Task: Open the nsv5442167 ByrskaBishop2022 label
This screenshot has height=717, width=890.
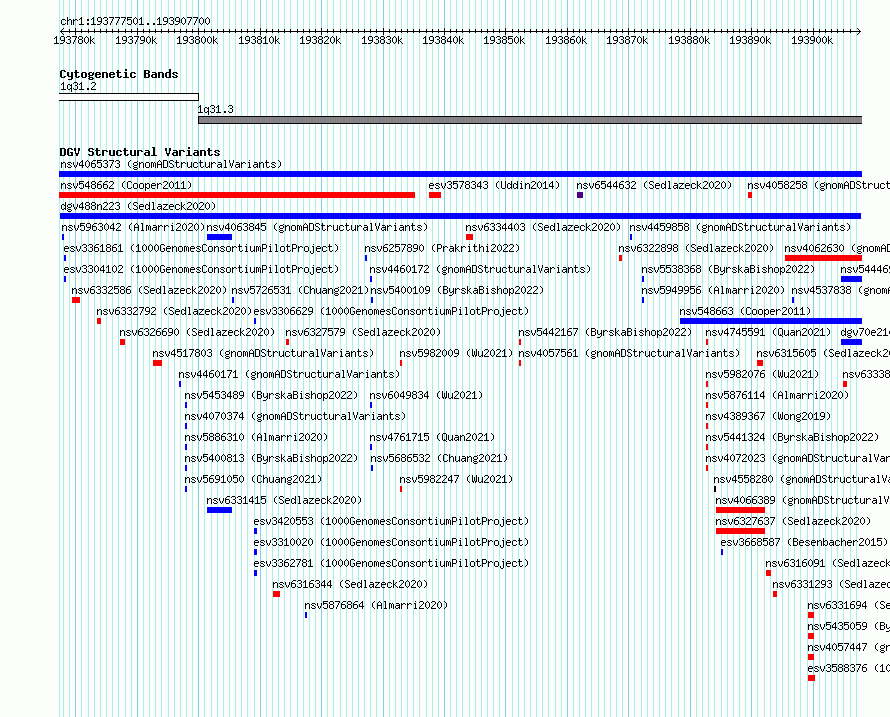Action: point(605,332)
